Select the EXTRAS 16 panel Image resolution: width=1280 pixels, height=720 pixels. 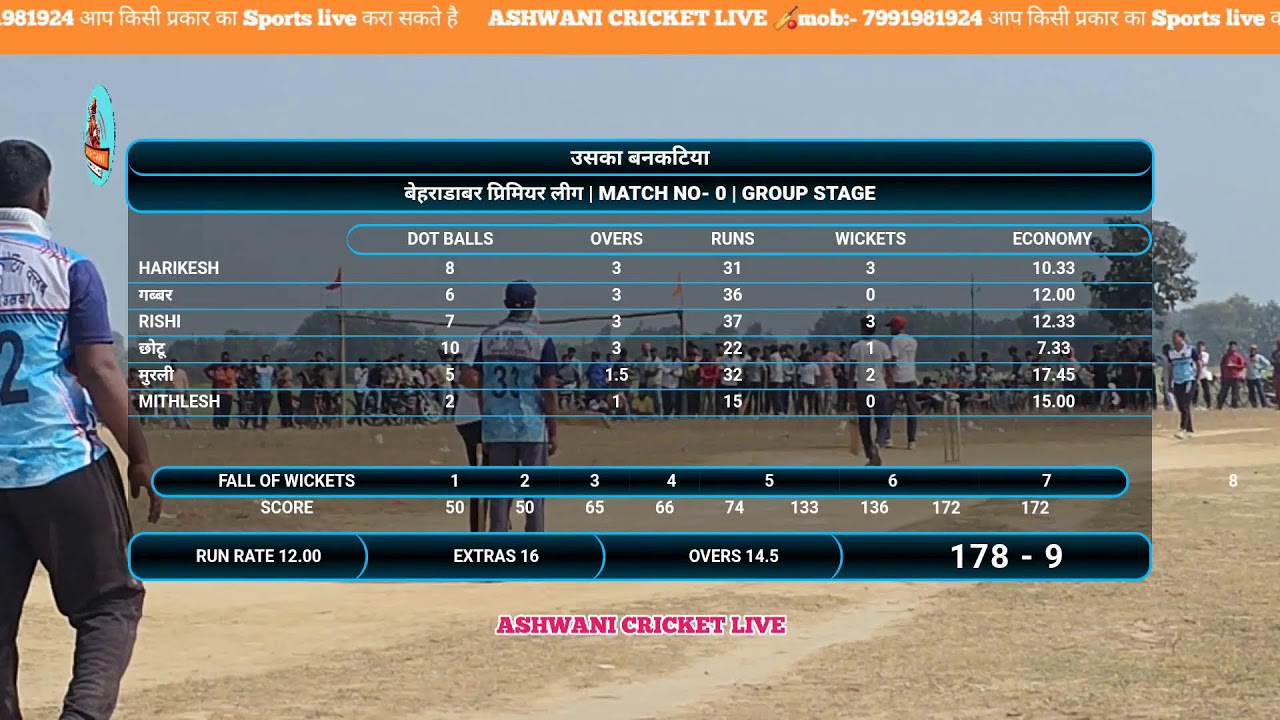click(x=486, y=556)
